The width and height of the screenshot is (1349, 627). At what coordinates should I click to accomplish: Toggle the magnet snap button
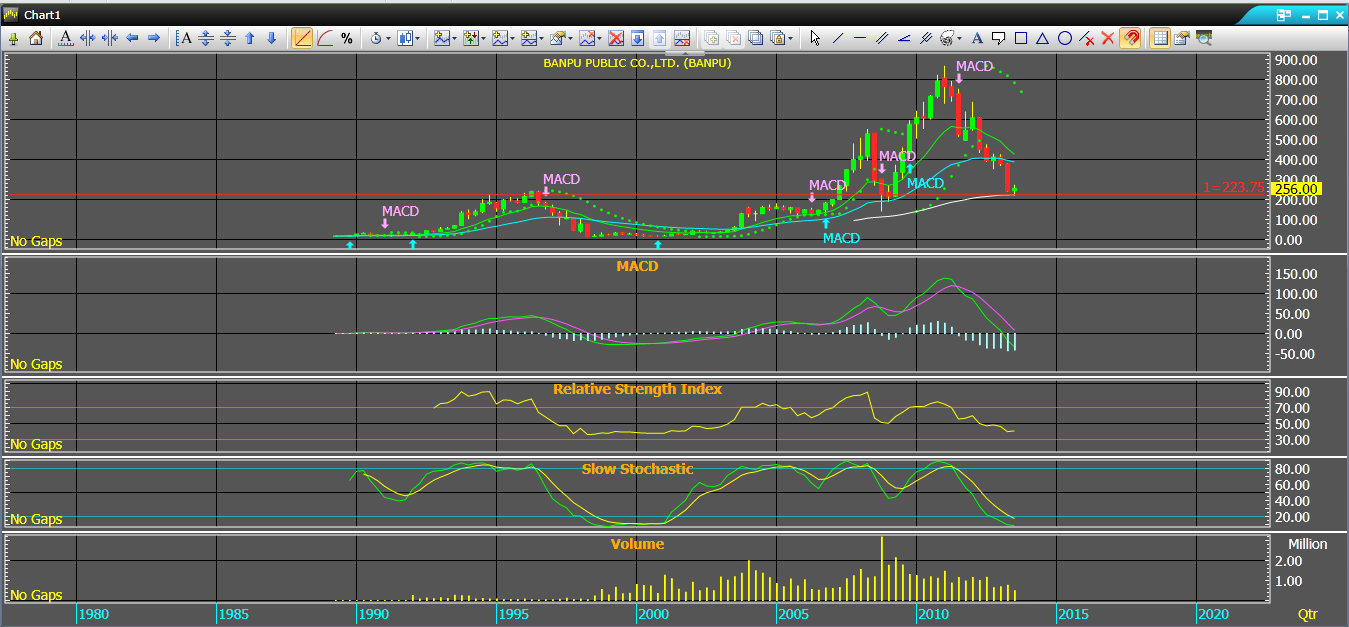click(x=1130, y=38)
